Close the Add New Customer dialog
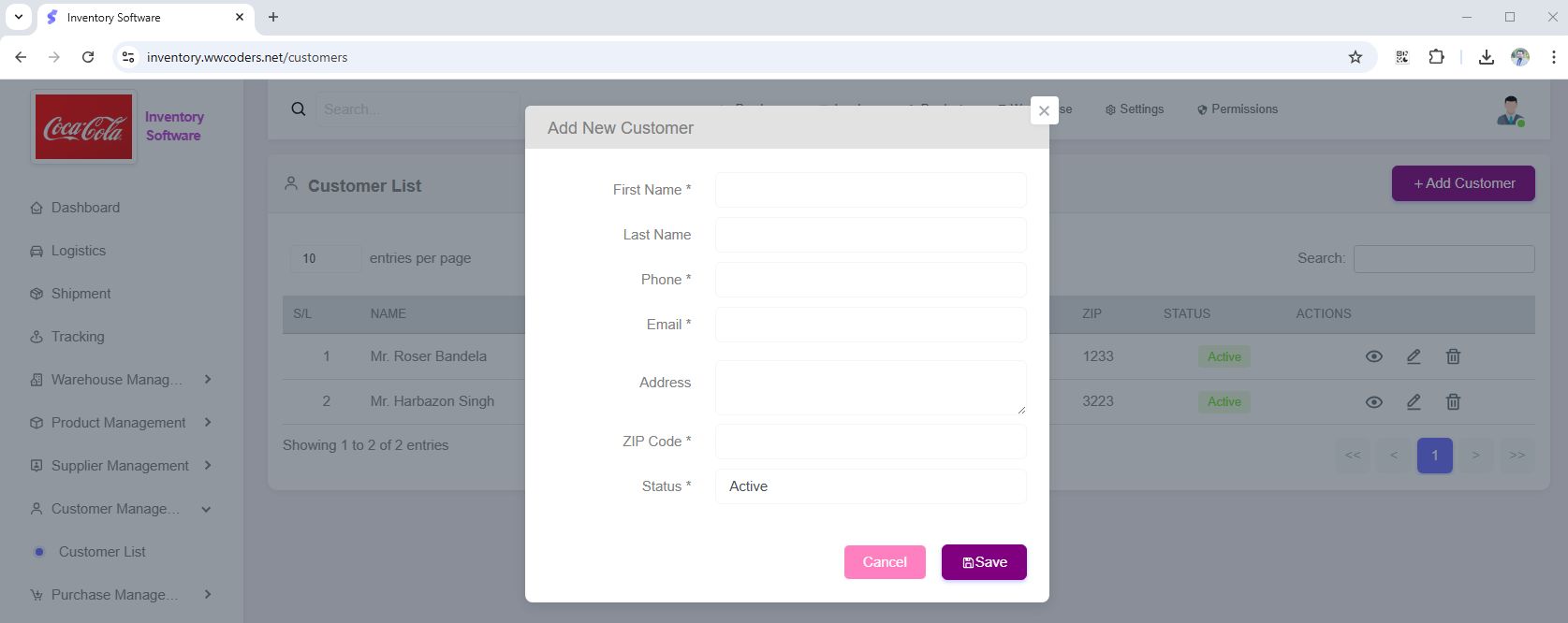Screen dimensions: 1568x623 pyautogui.click(x=1044, y=110)
